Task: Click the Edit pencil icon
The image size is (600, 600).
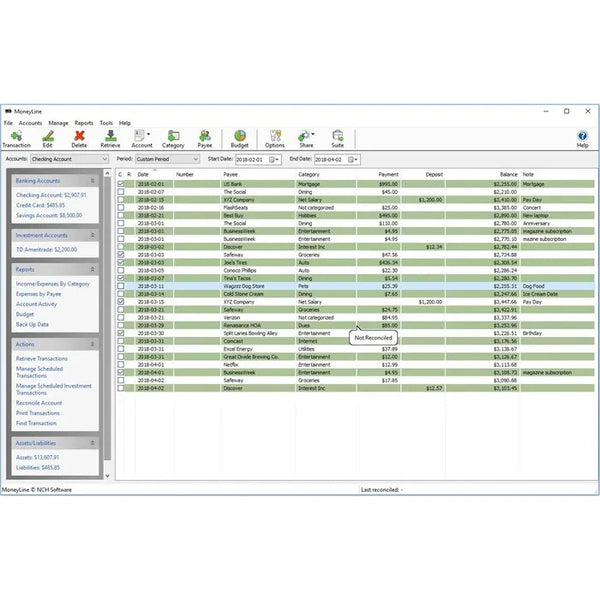Action: 47,139
